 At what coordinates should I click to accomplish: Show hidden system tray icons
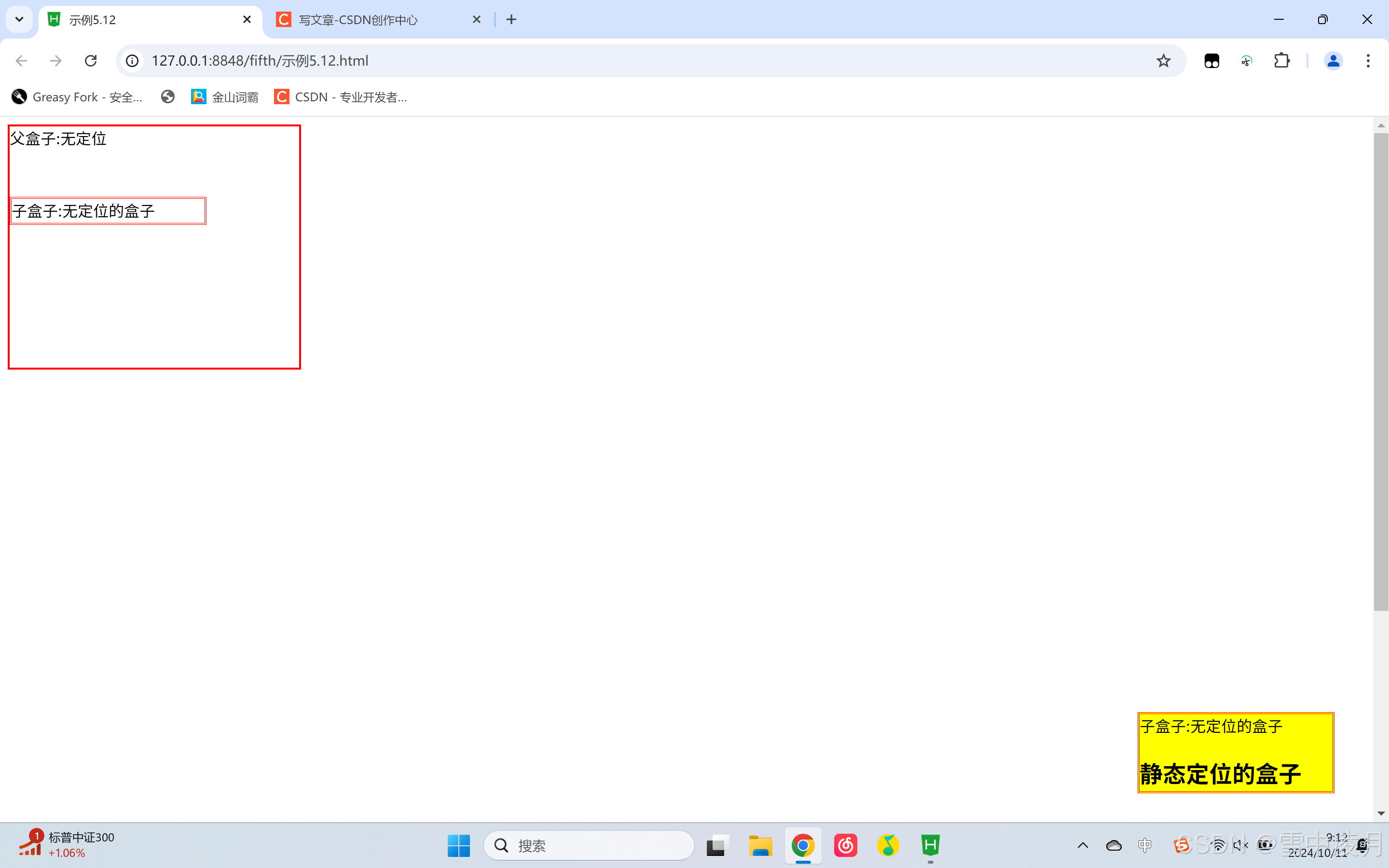pyautogui.click(x=1083, y=845)
